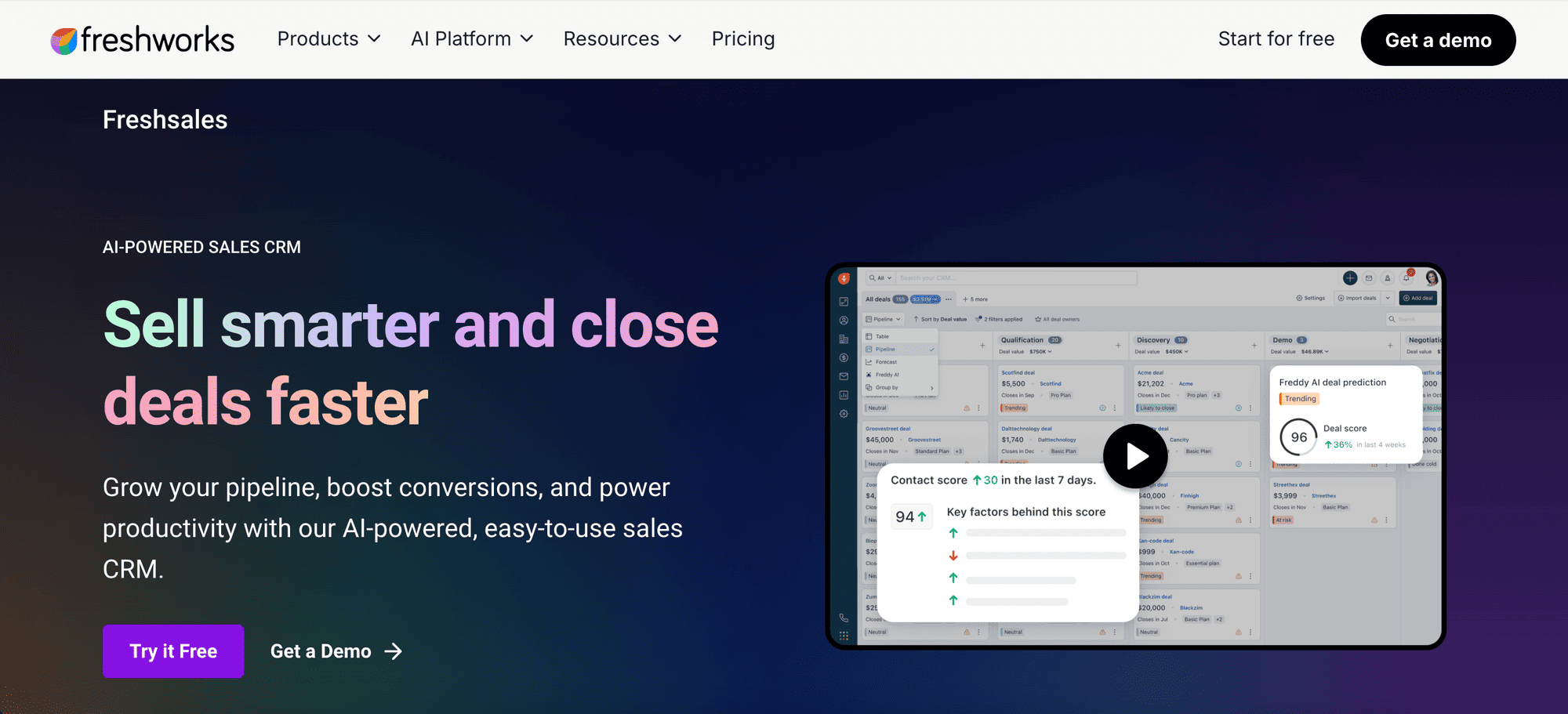Click the envelope icon in the preview sidebar
The image size is (1568, 714).
coord(844,376)
